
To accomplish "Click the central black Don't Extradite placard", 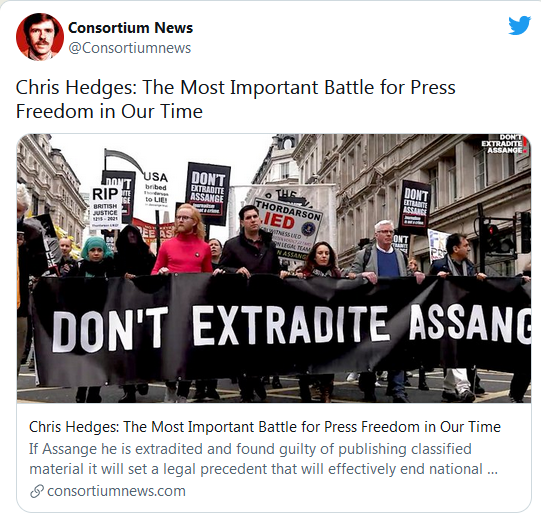I will pyautogui.click(x=208, y=193).
